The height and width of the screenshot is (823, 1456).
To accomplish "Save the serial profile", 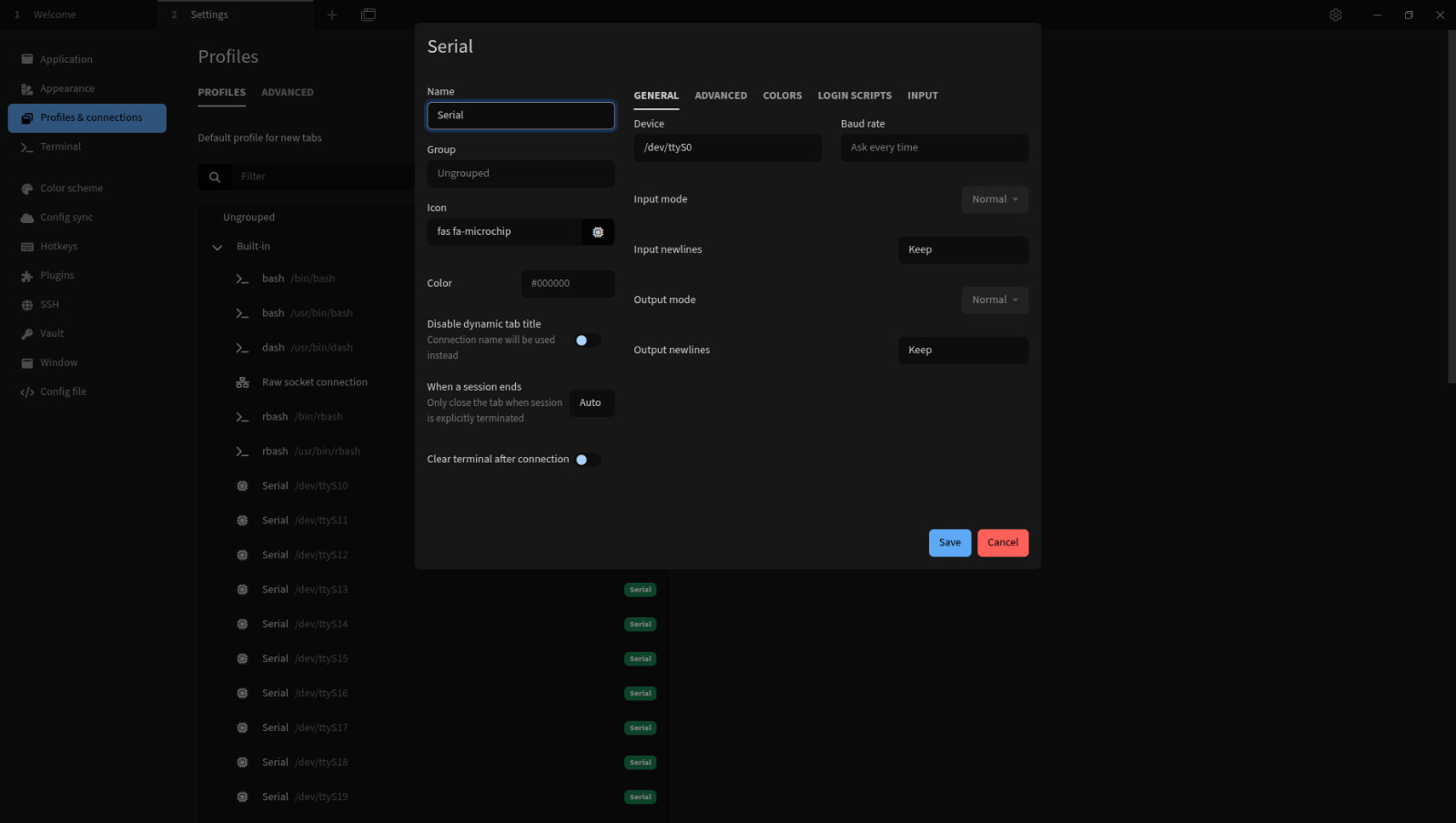I will click(x=949, y=543).
